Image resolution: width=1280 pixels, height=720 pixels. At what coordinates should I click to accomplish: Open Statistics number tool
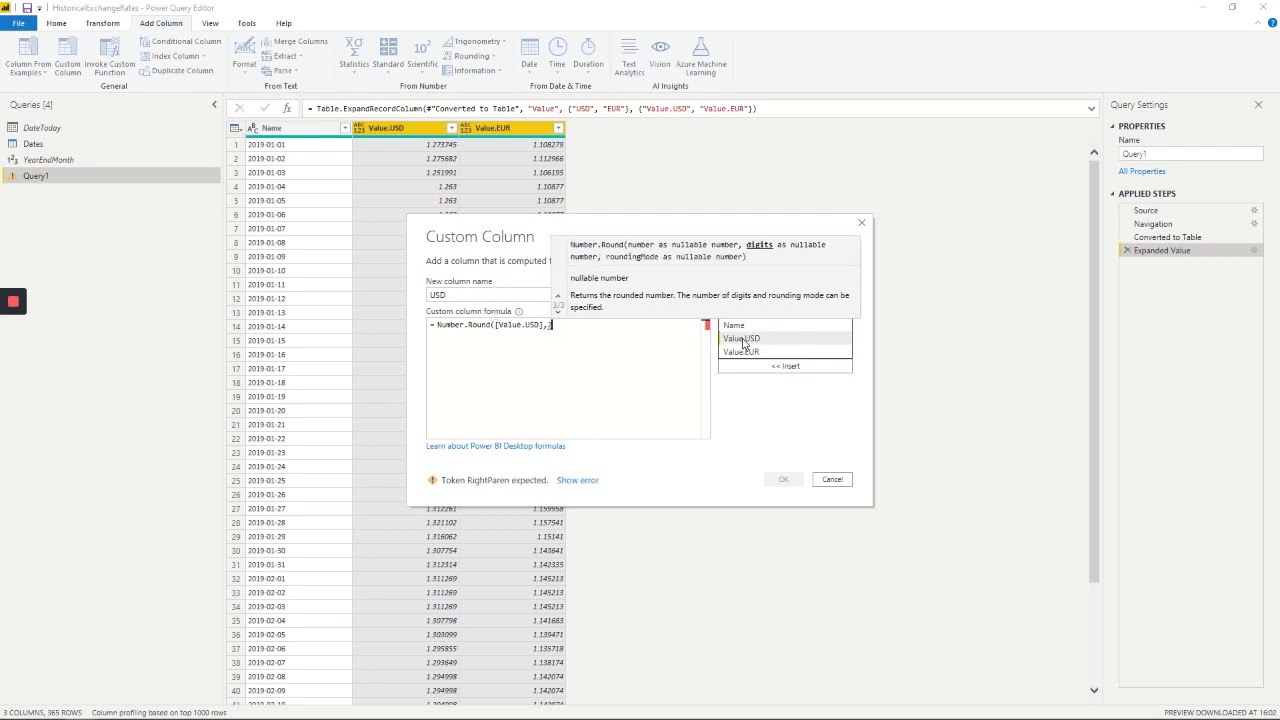click(354, 53)
